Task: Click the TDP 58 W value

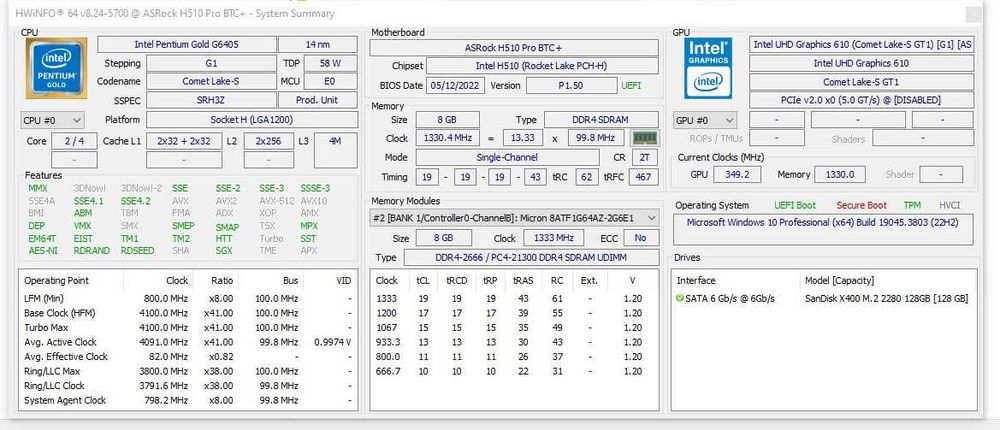Action: point(330,63)
